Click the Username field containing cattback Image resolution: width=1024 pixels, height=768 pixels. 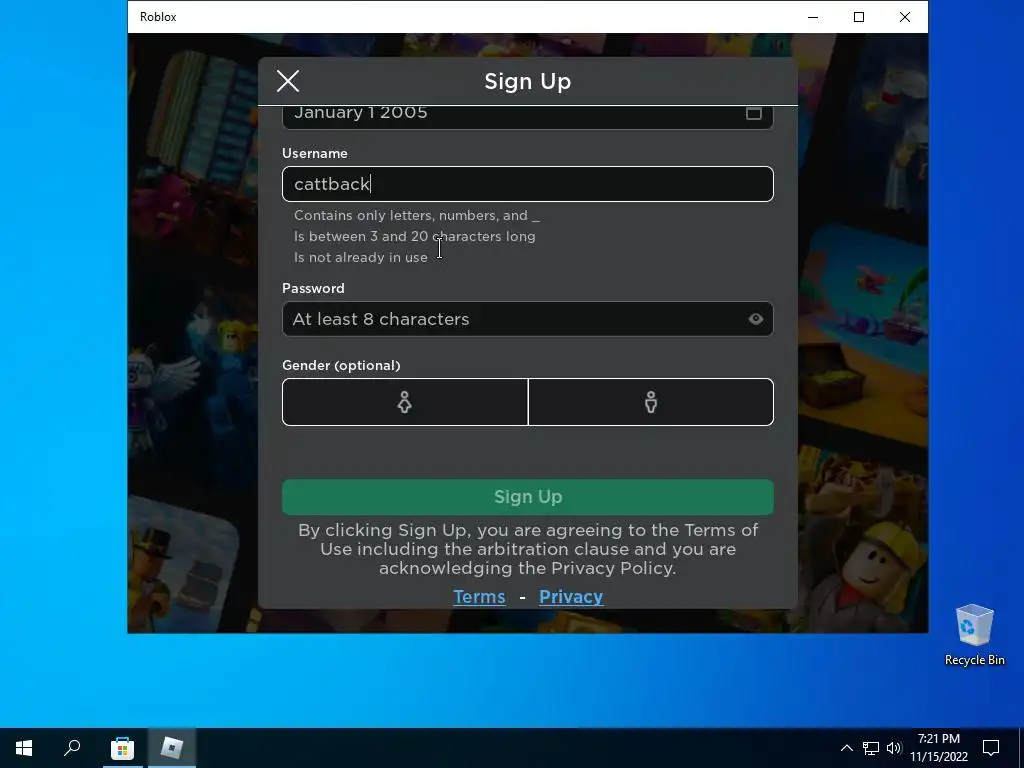[x=528, y=184]
